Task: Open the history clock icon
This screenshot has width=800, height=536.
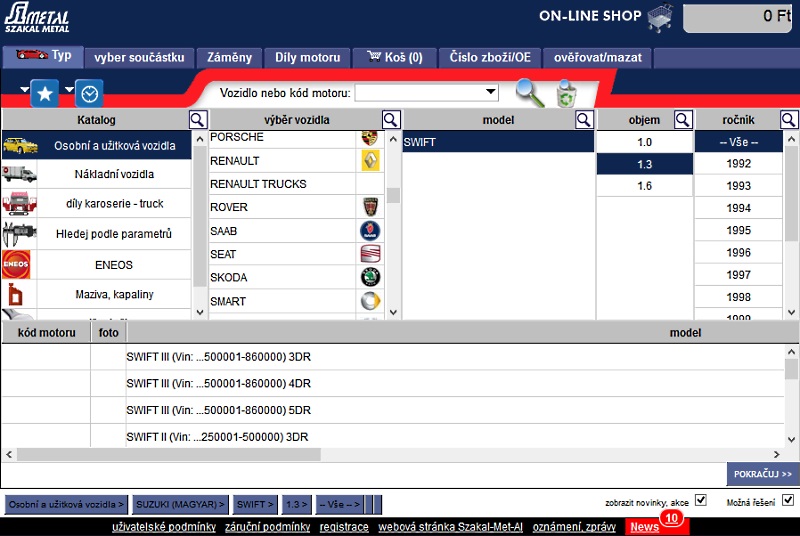Action: point(89,93)
